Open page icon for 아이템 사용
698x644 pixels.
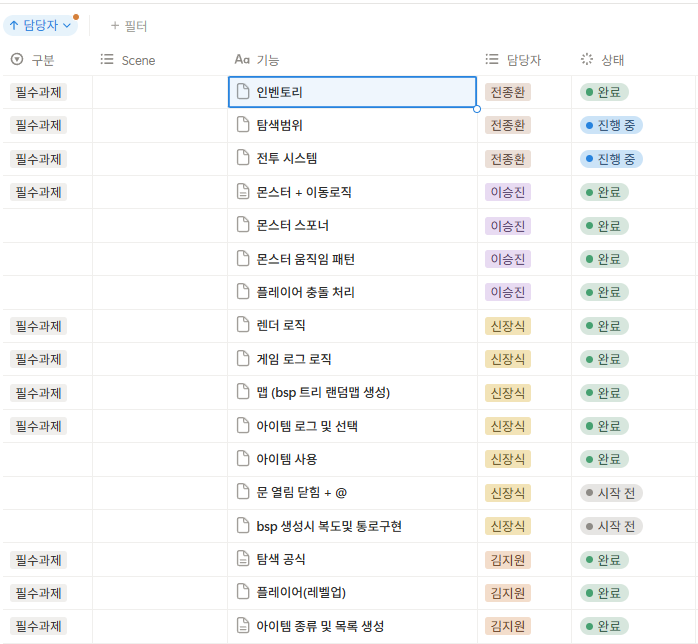[x=243, y=459]
